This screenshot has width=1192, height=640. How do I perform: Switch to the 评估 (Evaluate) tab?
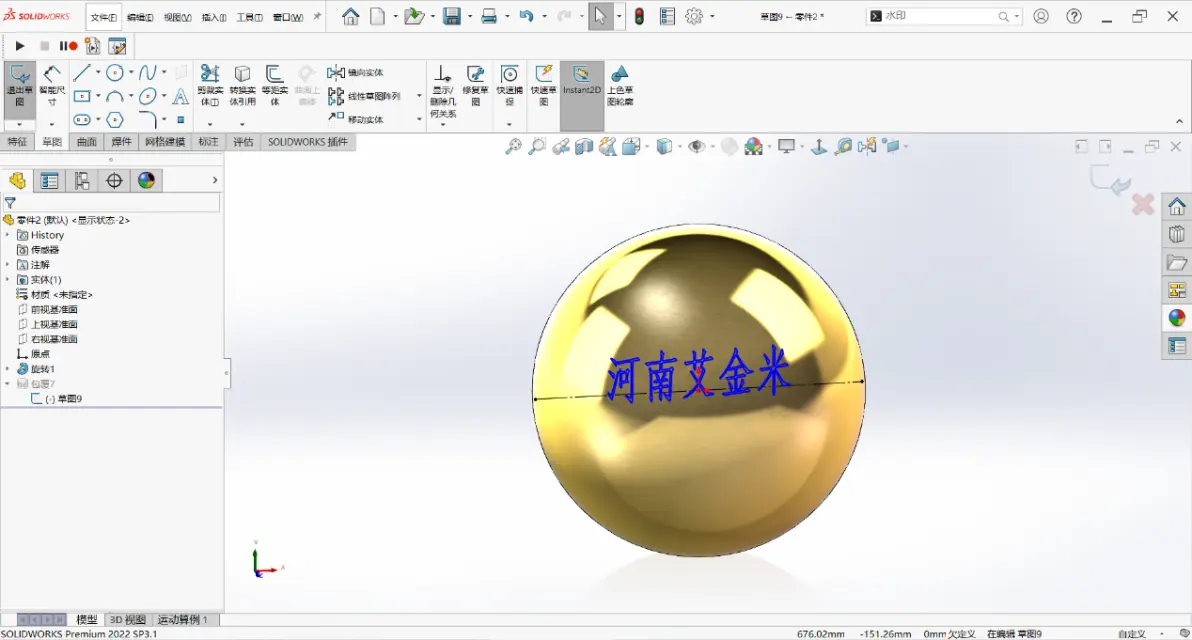pyautogui.click(x=243, y=142)
